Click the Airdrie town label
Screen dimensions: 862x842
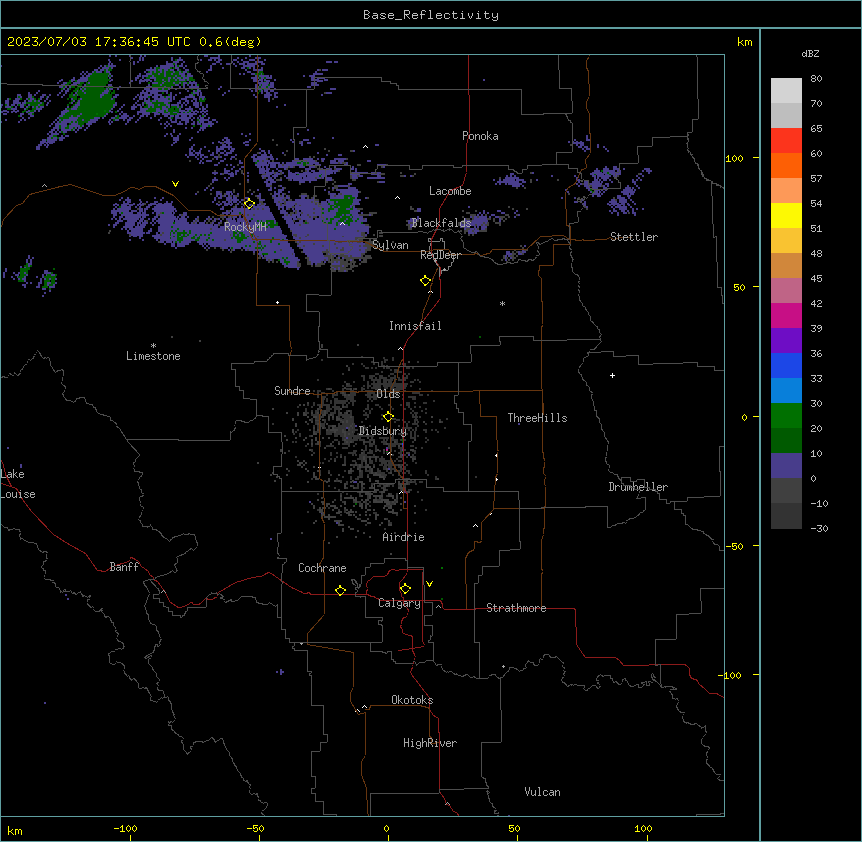click(x=403, y=537)
